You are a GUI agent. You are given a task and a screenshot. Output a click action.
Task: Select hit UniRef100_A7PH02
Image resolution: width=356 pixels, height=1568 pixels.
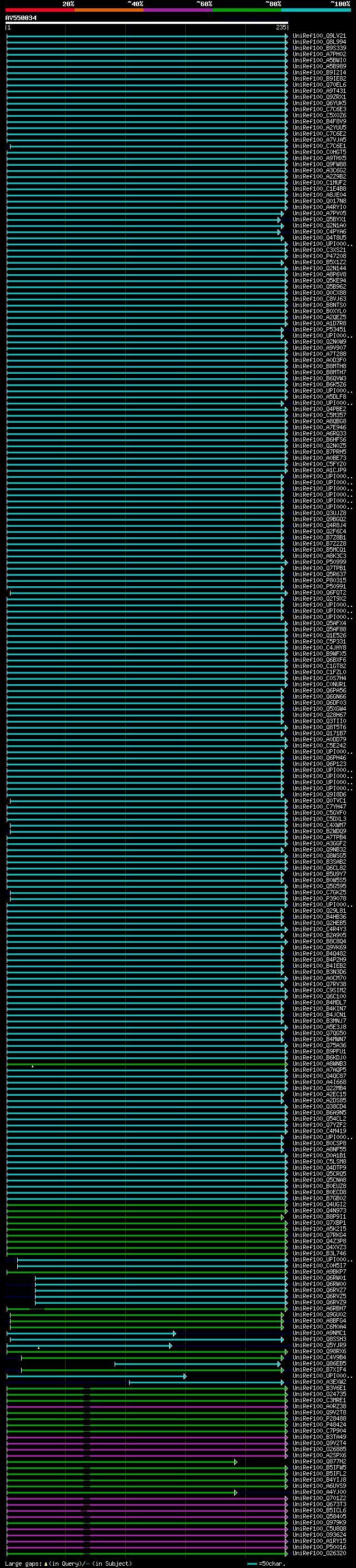coord(319,54)
